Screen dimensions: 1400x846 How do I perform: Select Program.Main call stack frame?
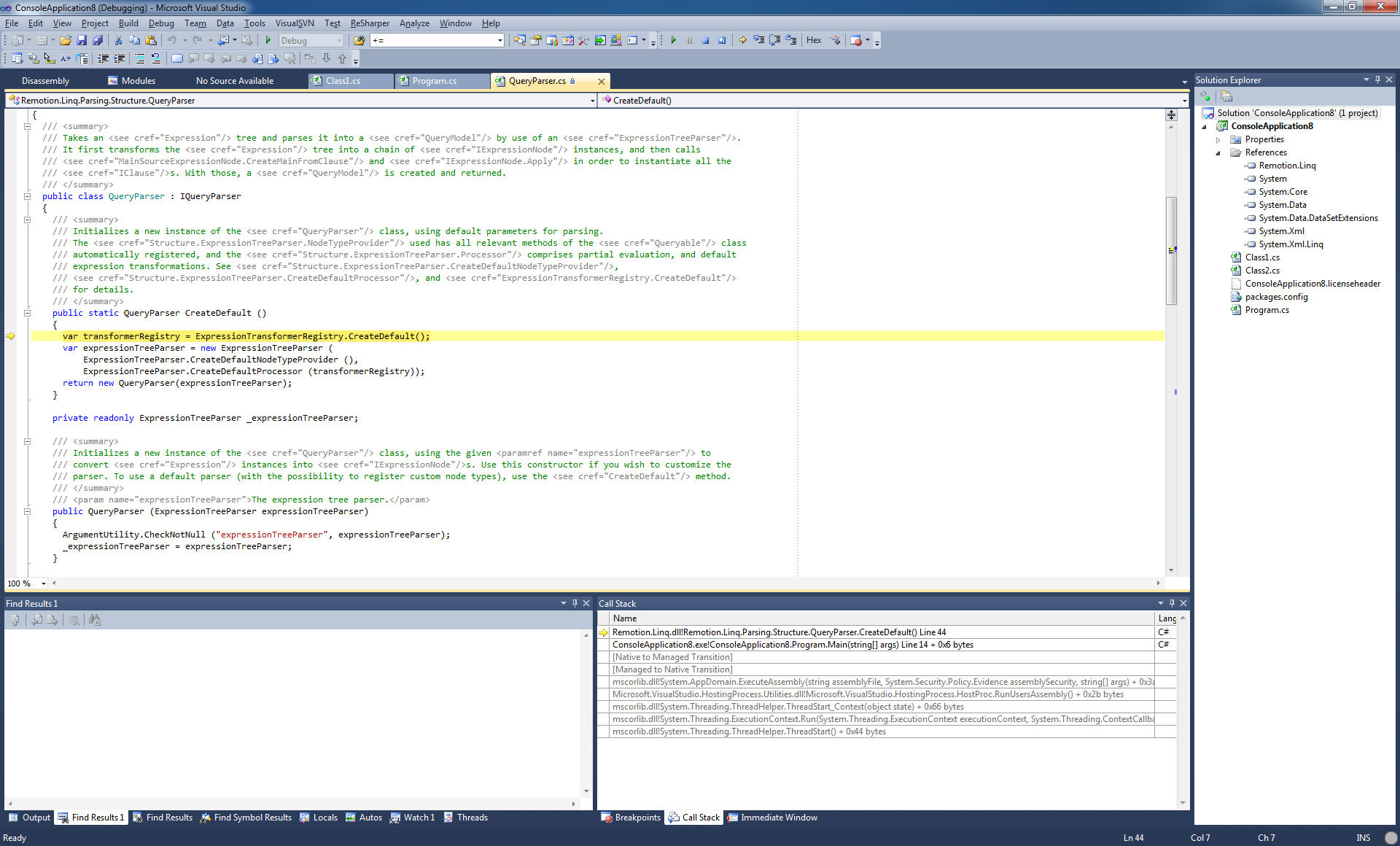[882, 645]
